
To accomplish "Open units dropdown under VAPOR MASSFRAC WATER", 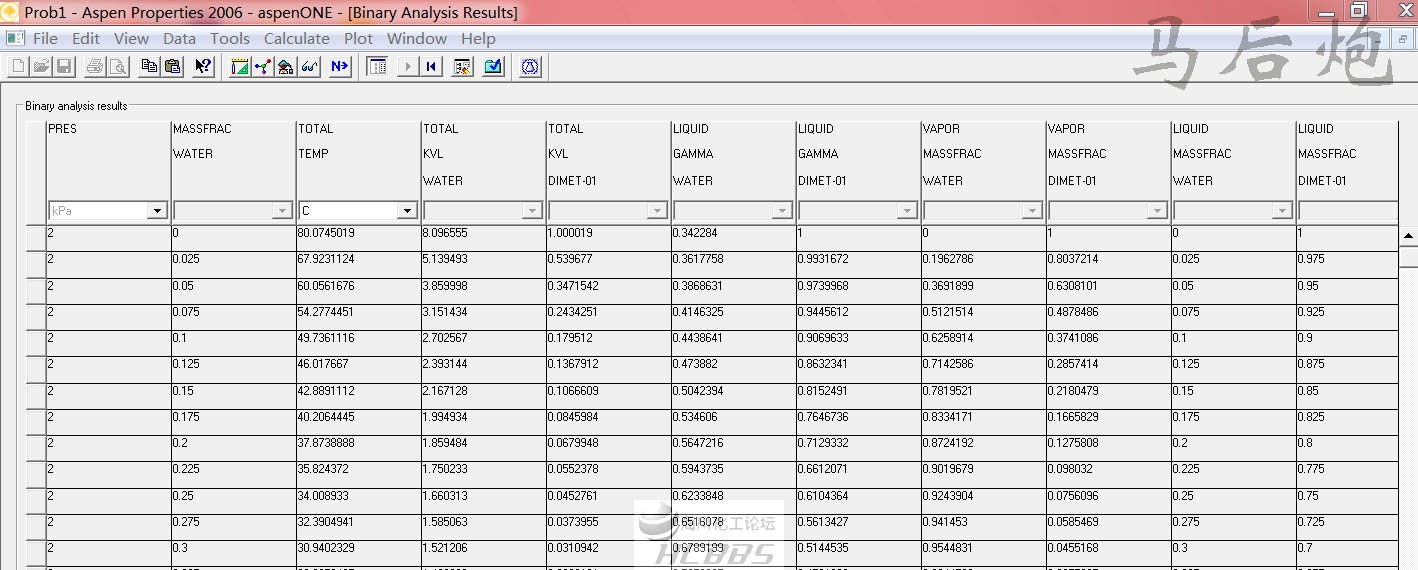I will tap(1032, 211).
